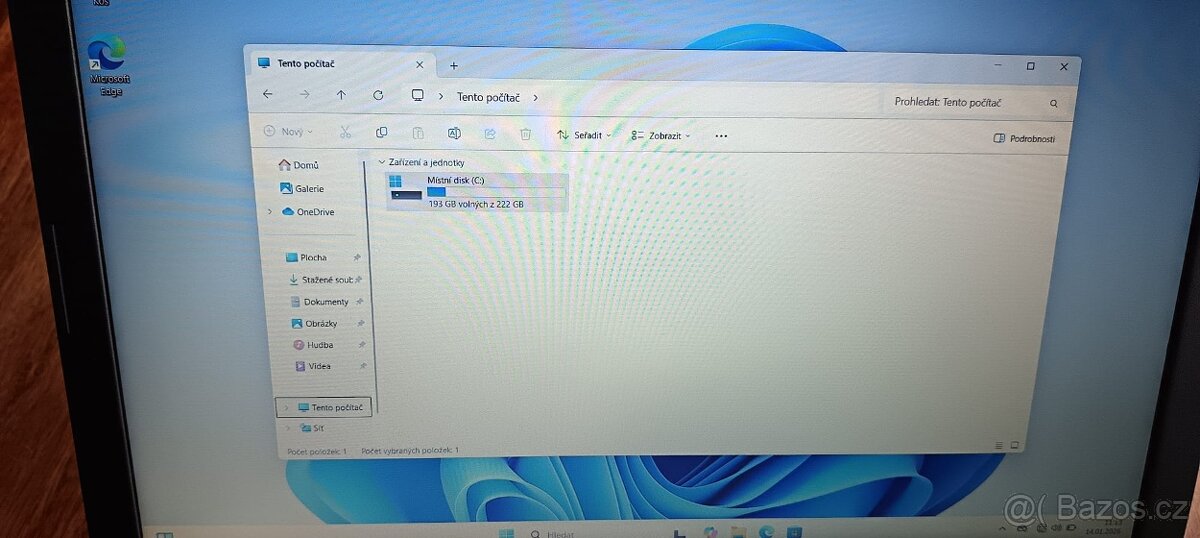Open Widgets icon on taskbar
This screenshot has width=1200, height=538.
click(x=164, y=535)
